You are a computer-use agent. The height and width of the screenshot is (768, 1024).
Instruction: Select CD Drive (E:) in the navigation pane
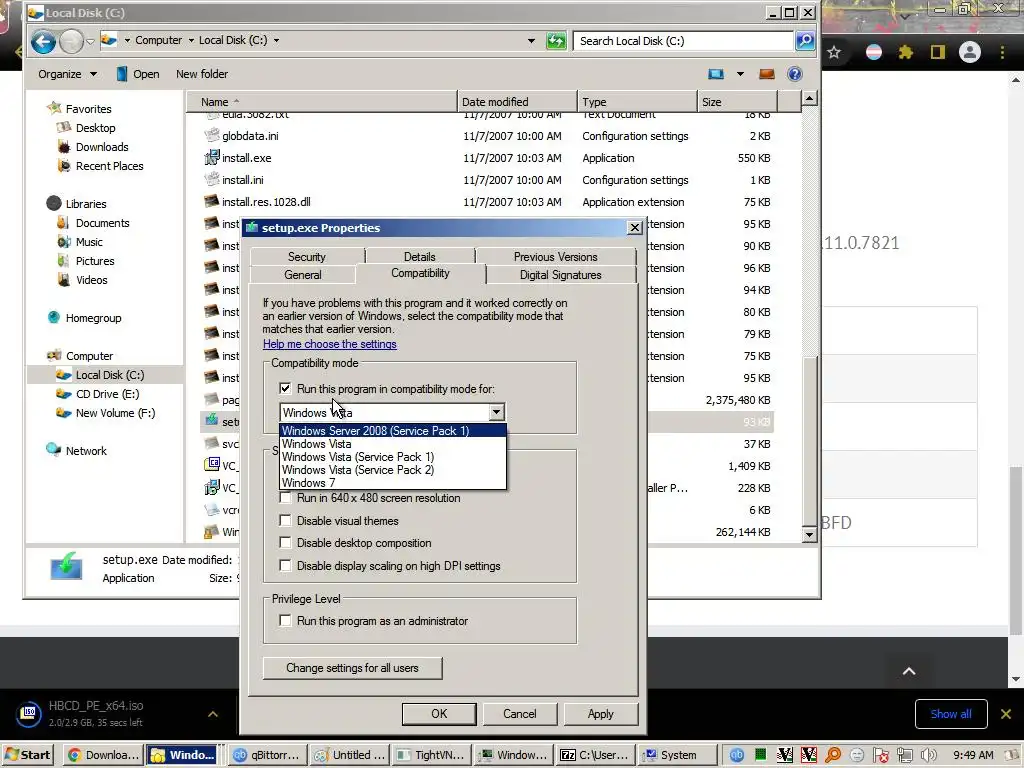coord(107,394)
